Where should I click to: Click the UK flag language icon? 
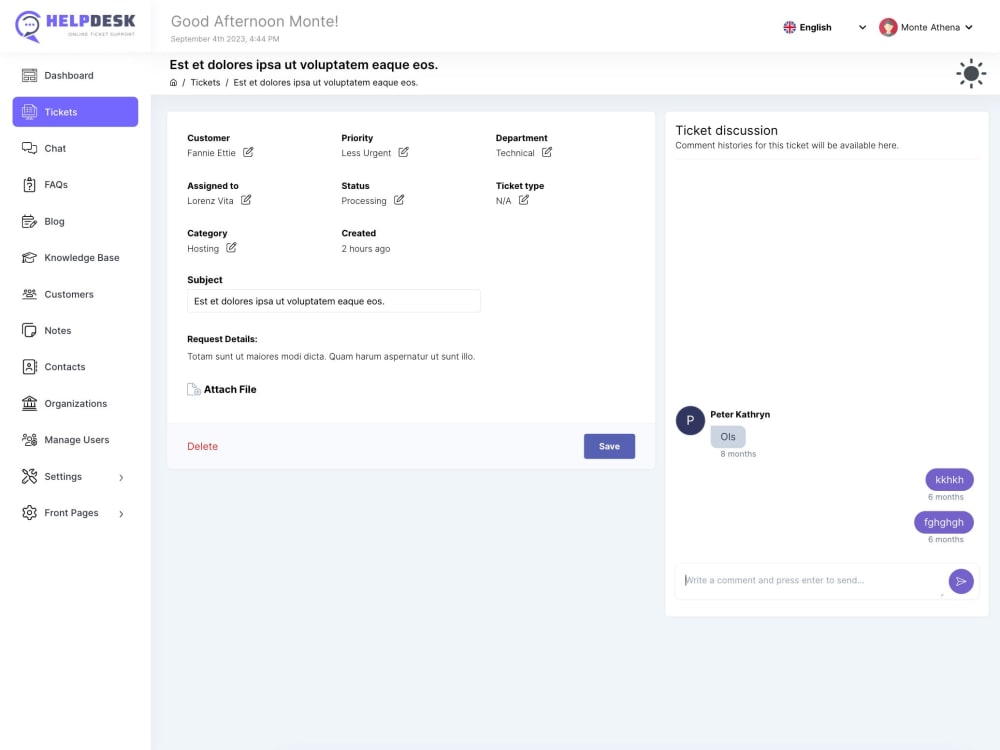click(790, 27)
